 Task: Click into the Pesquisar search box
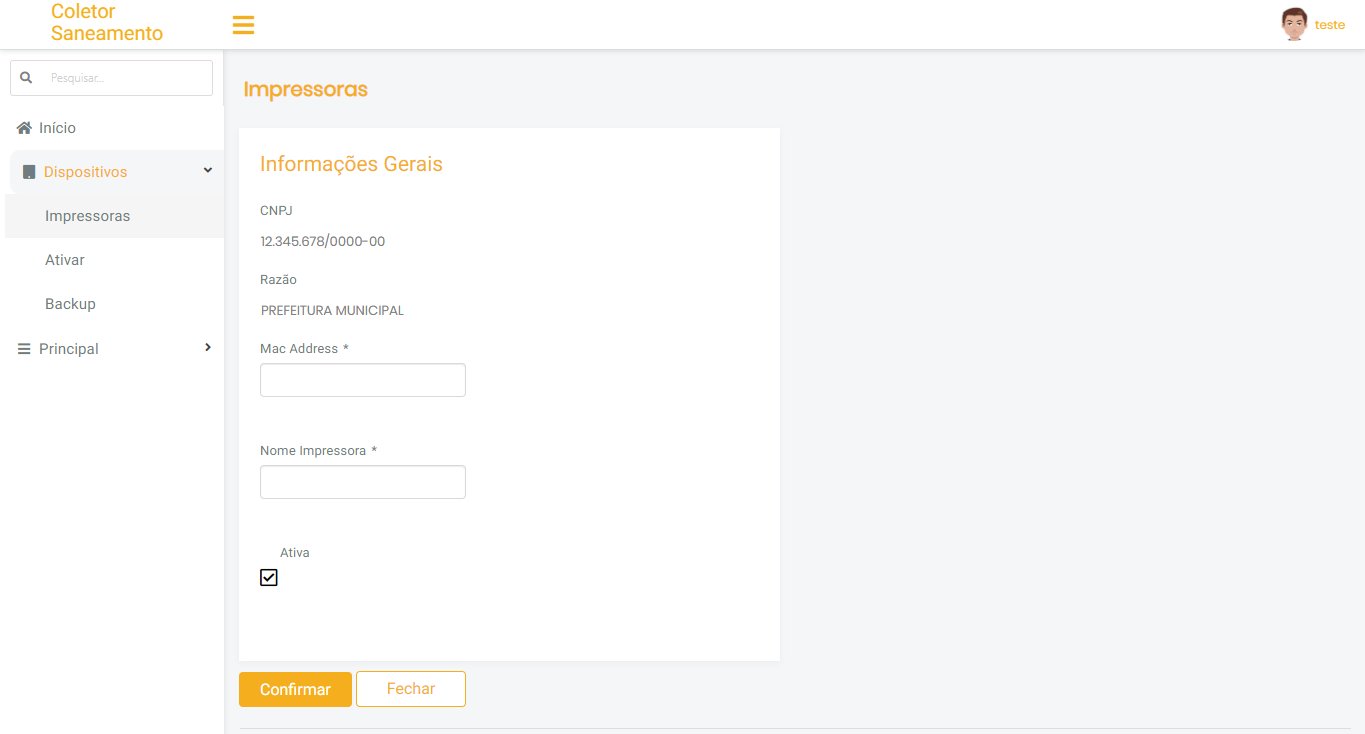pyautogui.click(x=125, y=77)
